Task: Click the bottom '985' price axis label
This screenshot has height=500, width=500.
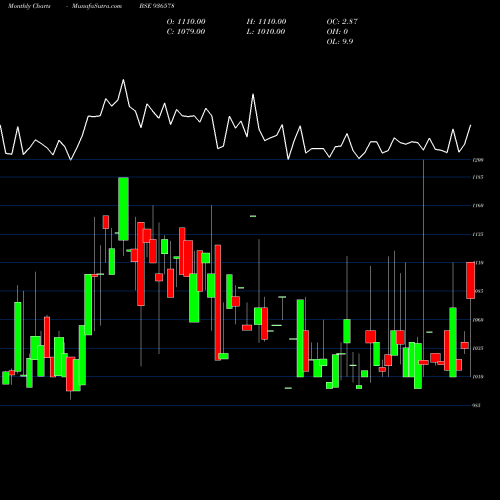Action: [477, 406]
